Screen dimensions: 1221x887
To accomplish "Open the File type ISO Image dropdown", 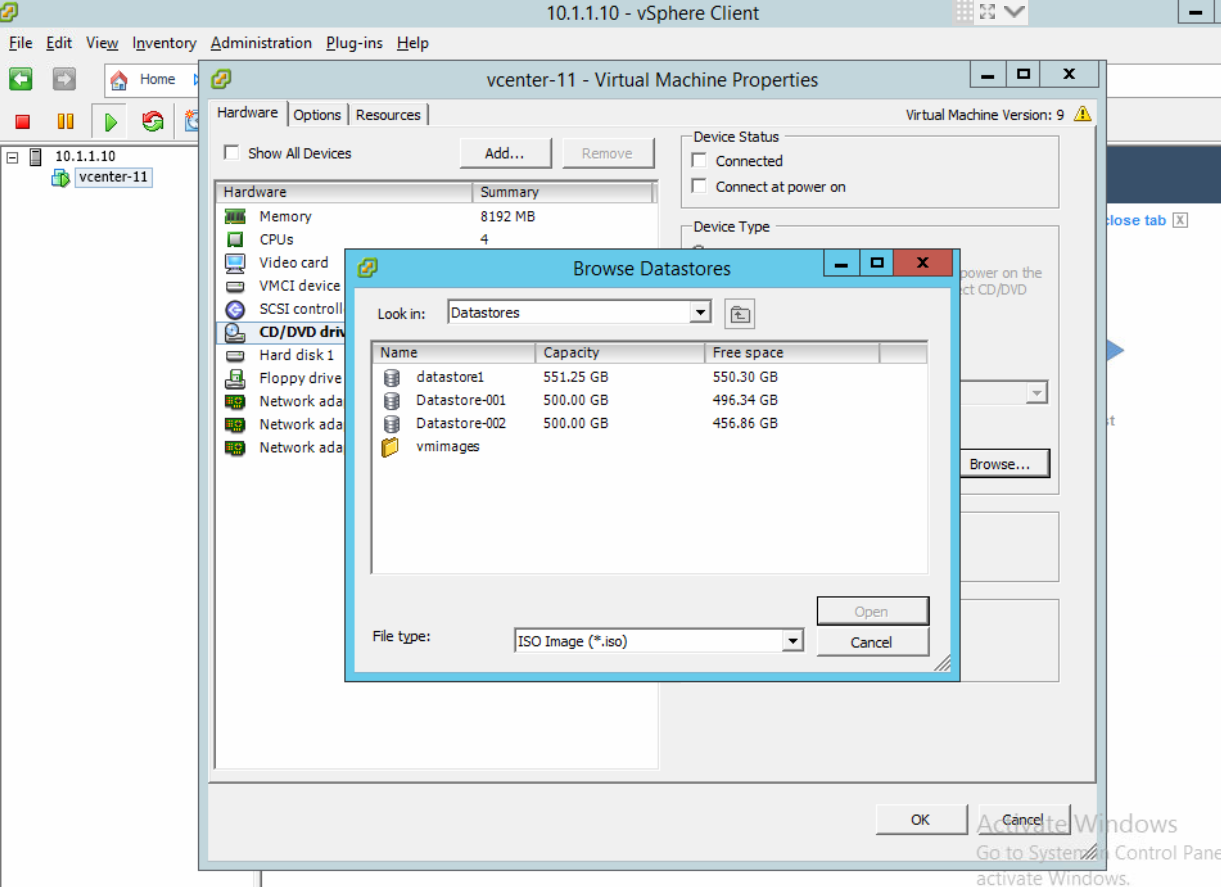I will pos(793,641).
